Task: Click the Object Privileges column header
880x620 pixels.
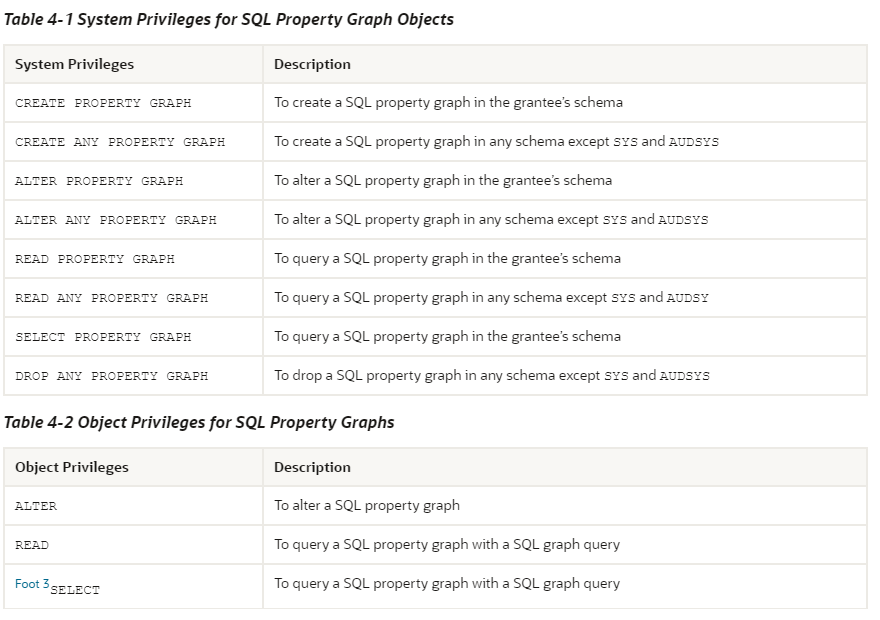Action: pos(72,467)
